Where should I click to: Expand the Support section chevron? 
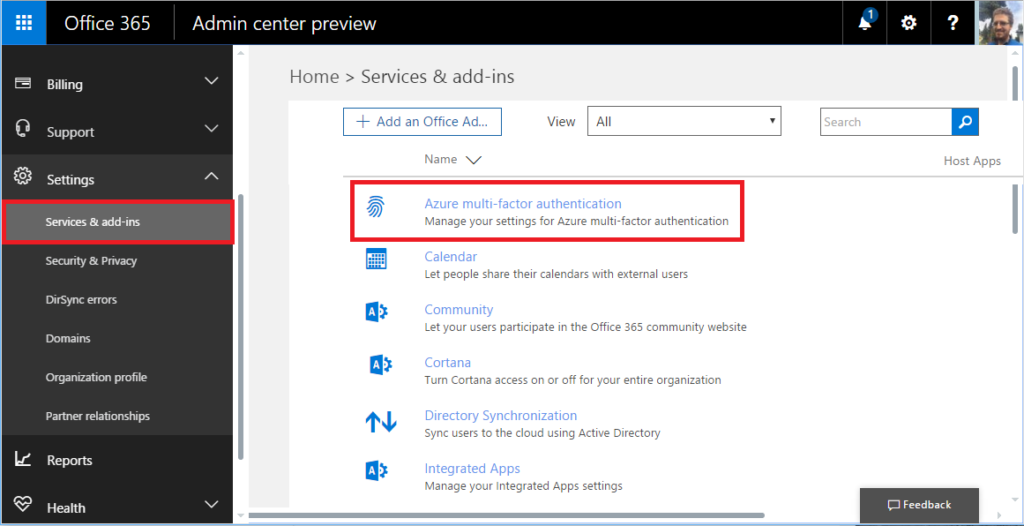click(211, 128)
